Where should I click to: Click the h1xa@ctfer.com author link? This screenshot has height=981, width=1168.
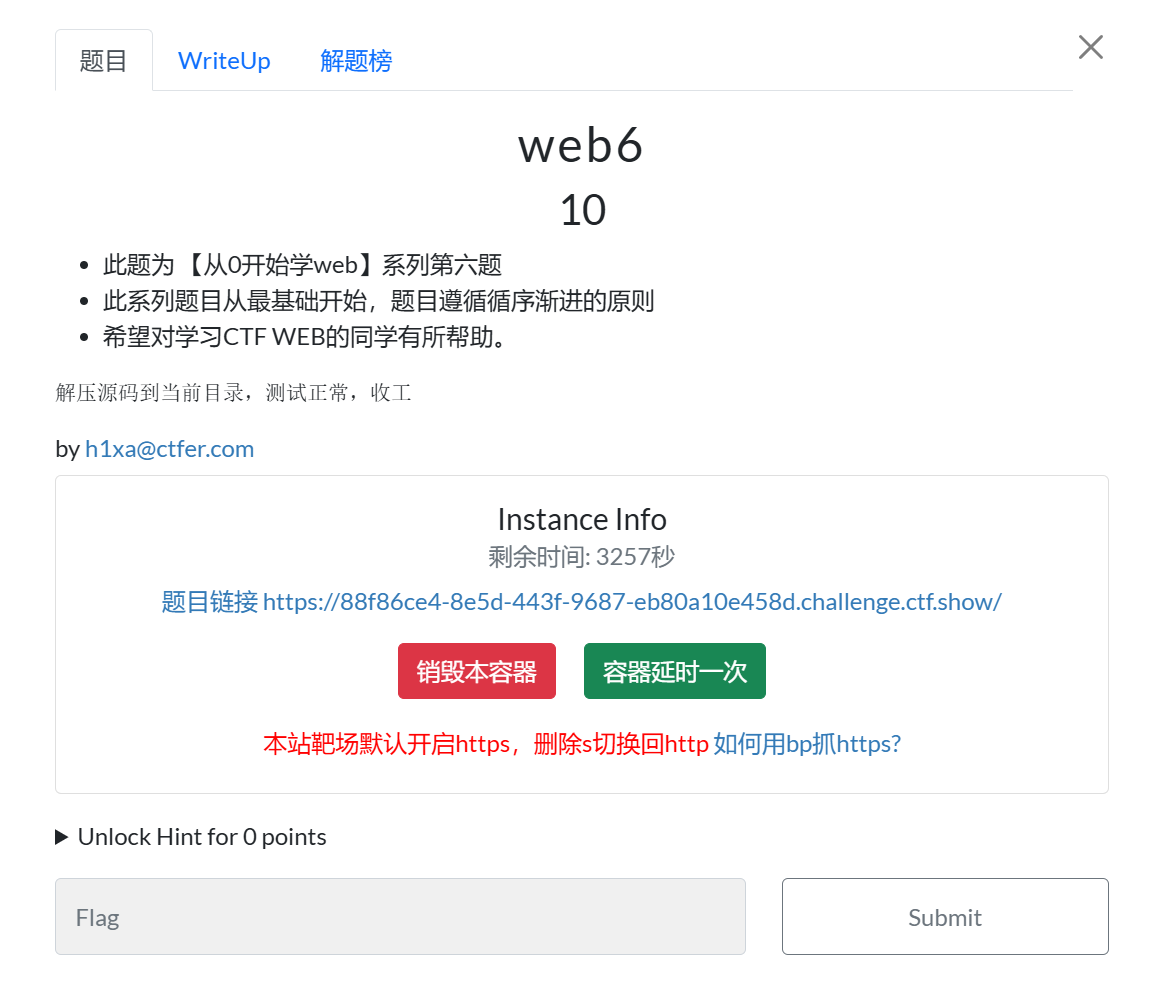(x=169, y=449)
